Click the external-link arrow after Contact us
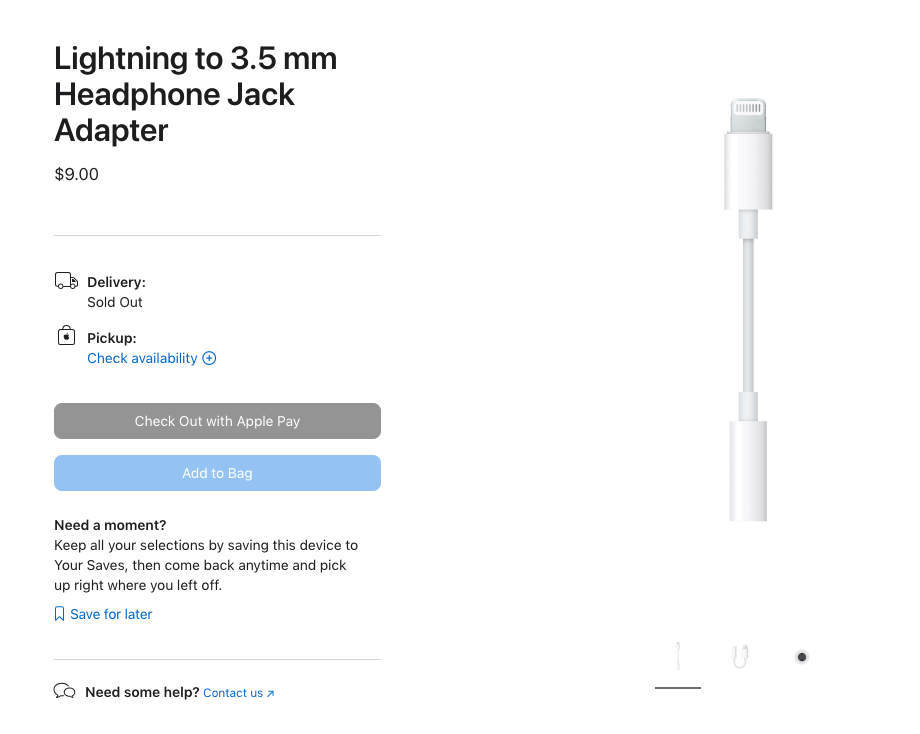This screenshot has width=920, height=734. pos(269,692)
